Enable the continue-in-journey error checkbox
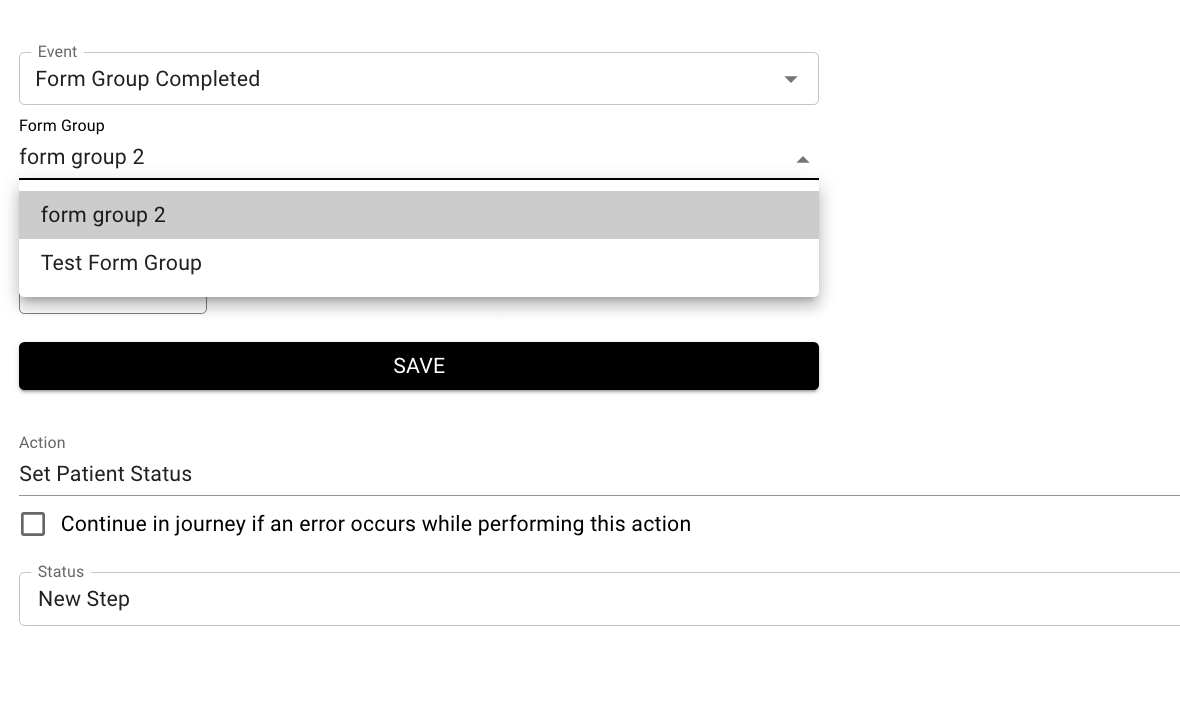Viewport: 1180px width, 720px height. (33, 524)
